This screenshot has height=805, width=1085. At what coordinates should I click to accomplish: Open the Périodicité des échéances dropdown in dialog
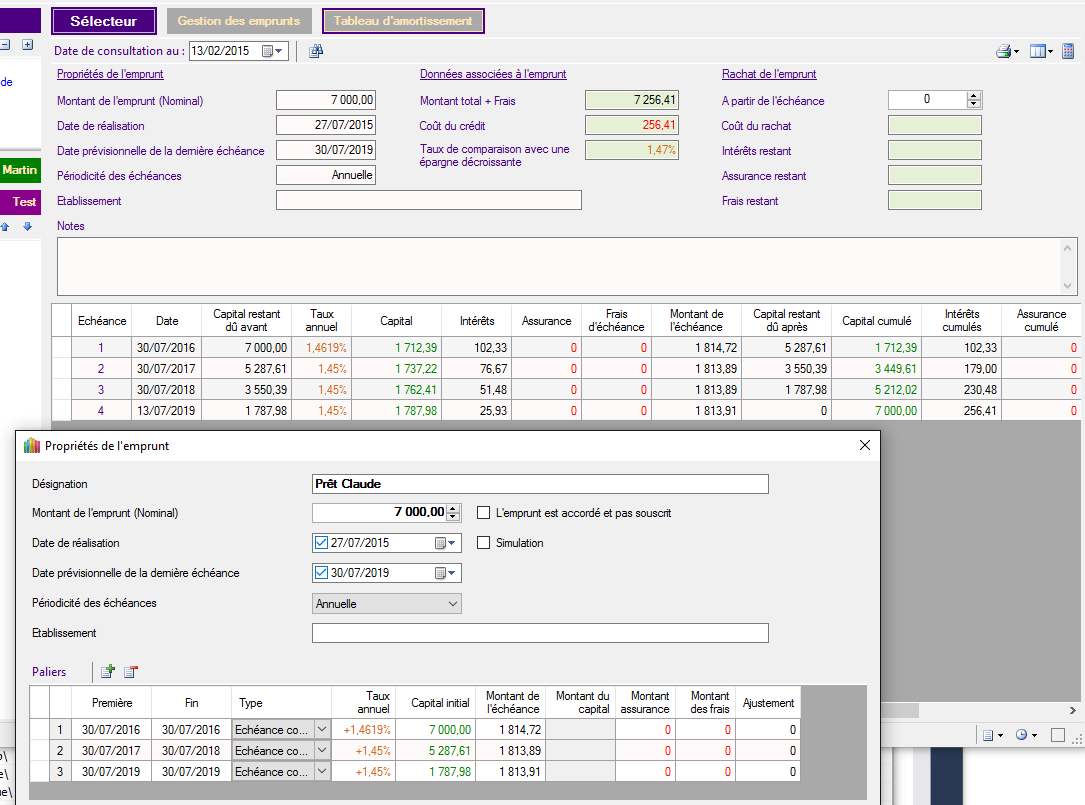[453, 604]
